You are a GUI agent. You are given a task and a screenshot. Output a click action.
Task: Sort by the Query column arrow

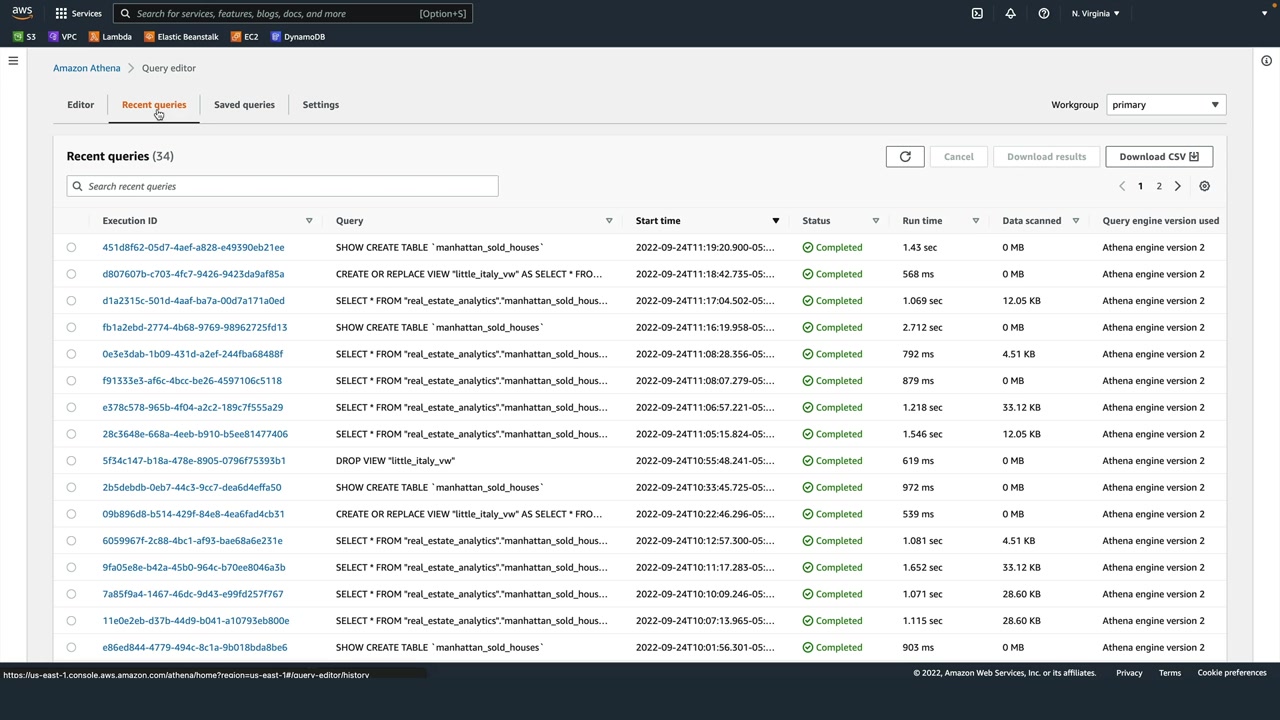point(609,221)
